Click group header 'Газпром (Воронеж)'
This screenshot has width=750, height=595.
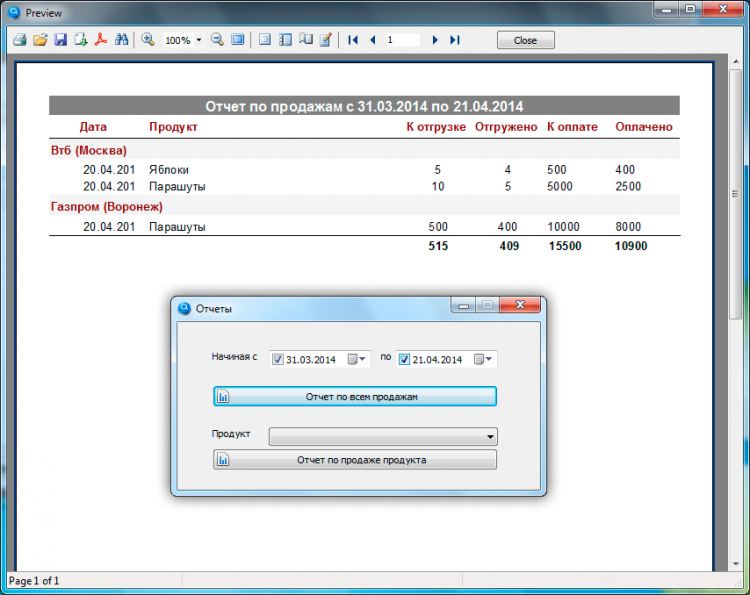[x=107, y=207]
